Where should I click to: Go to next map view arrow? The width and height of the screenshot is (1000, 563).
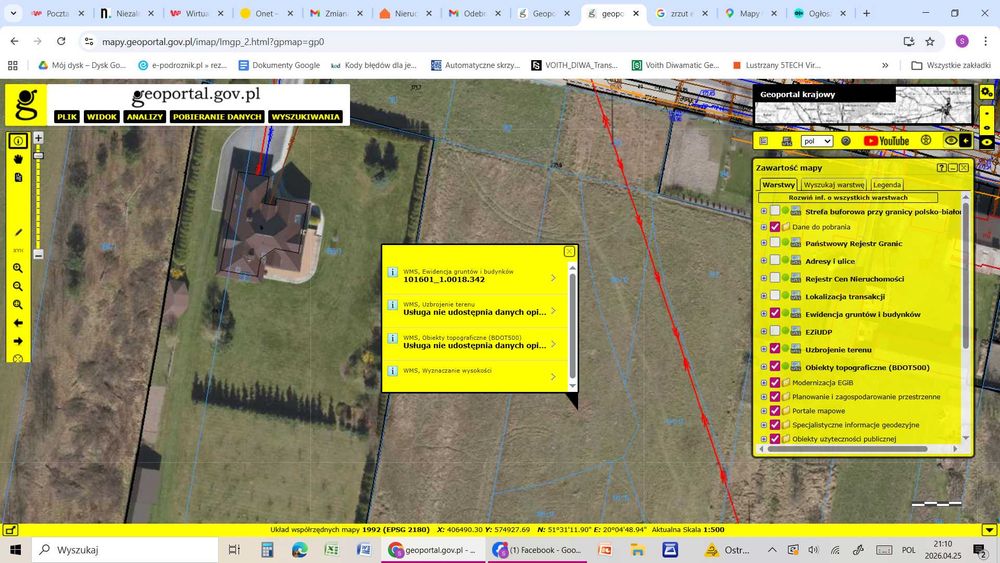(18, 341)
